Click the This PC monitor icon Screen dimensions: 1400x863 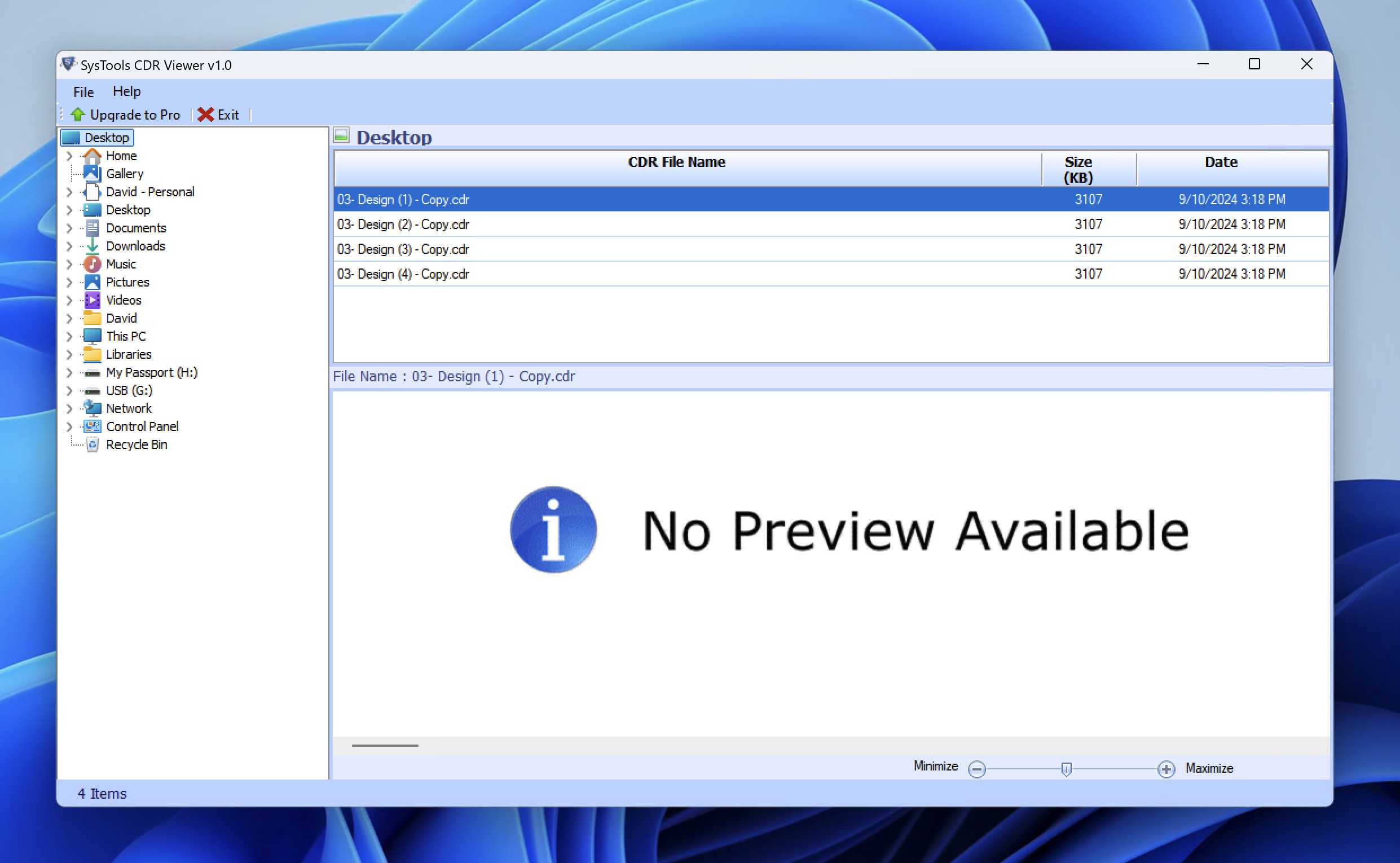(92, 336)
